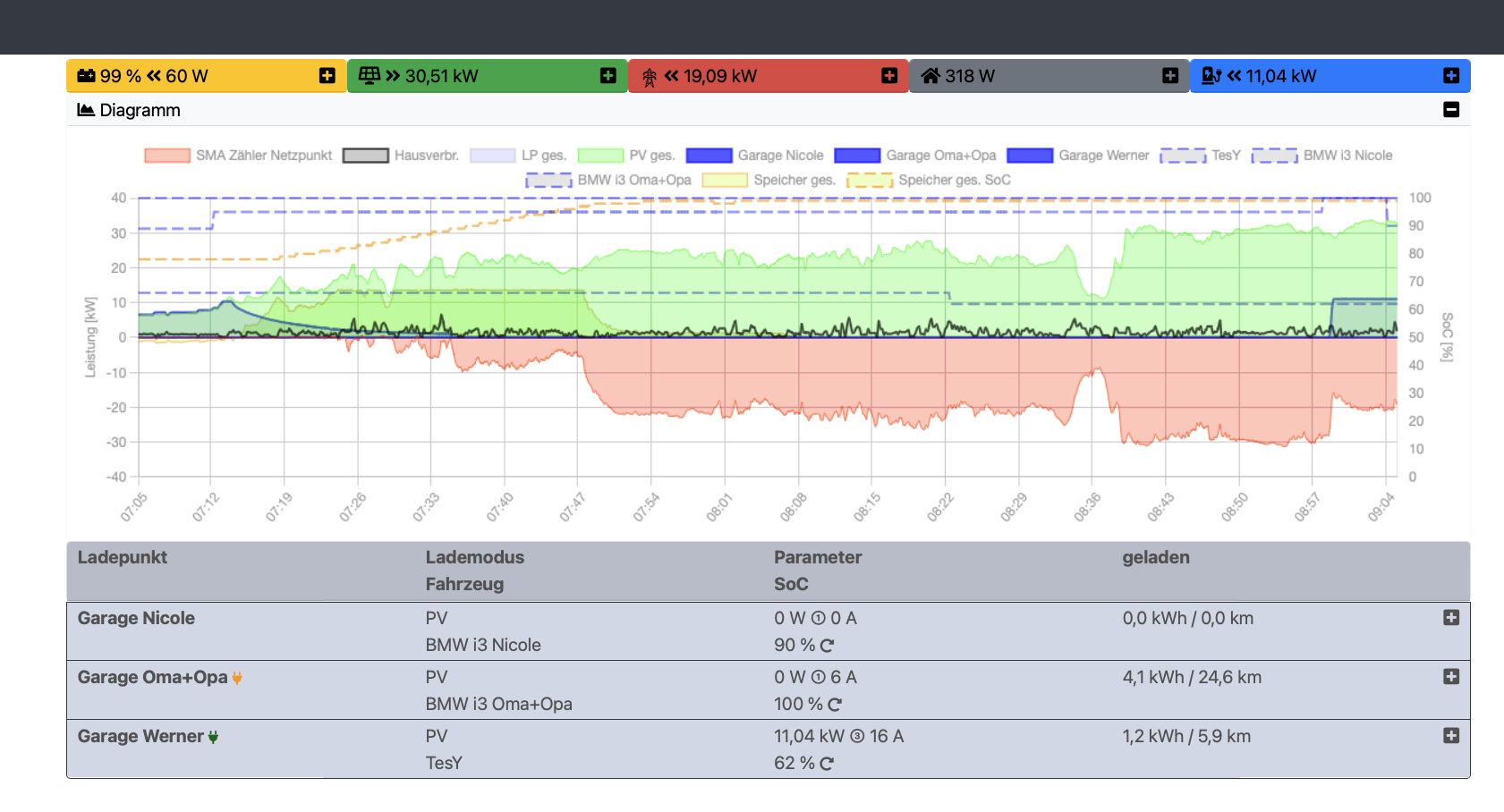Click the Garage Nicole charge point name
This screenshot has width=1504, height=812.
[x=136, y=618]
